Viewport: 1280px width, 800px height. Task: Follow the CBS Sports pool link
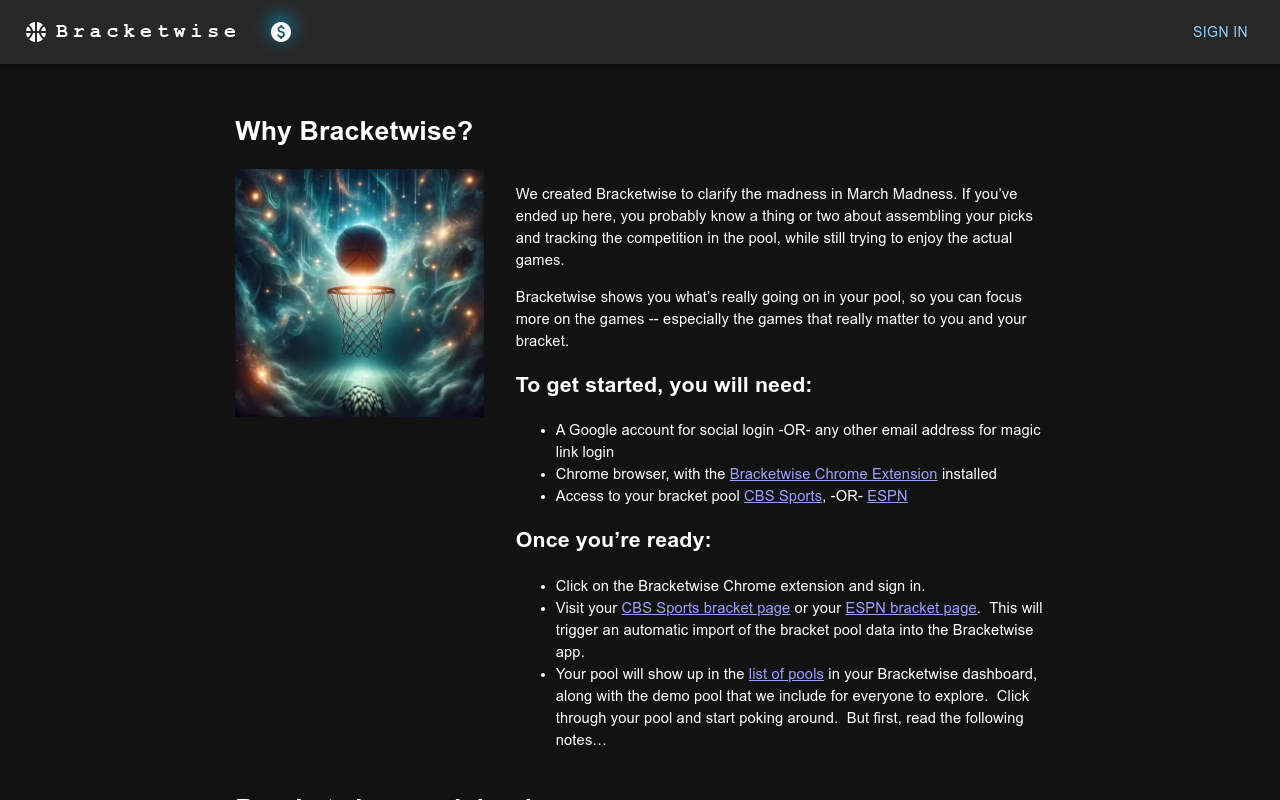783,496
